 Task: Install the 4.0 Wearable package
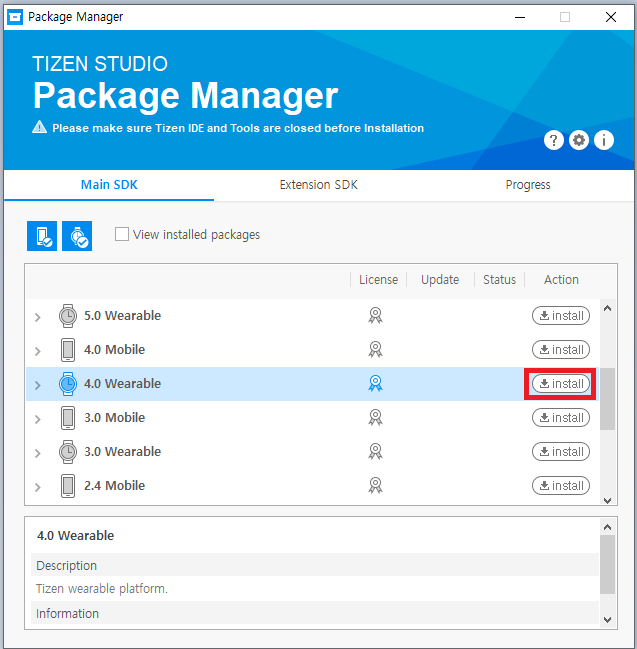[561, 384]
